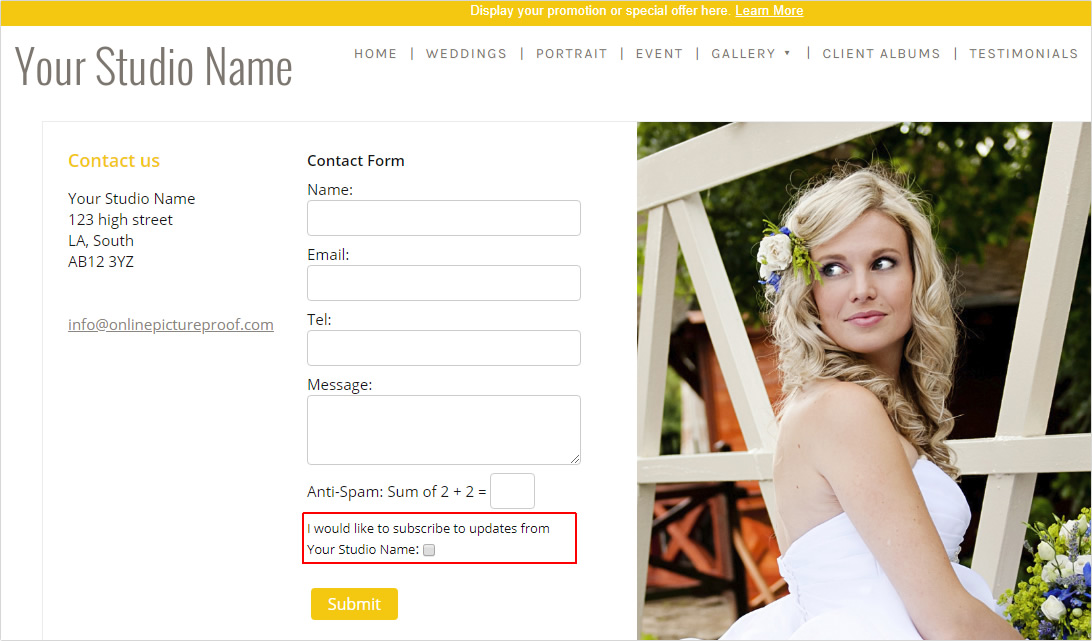Open the TESTIMONIALS menu item
This screenshot has height=641, width=1092.
click(x=1023, y=54)
